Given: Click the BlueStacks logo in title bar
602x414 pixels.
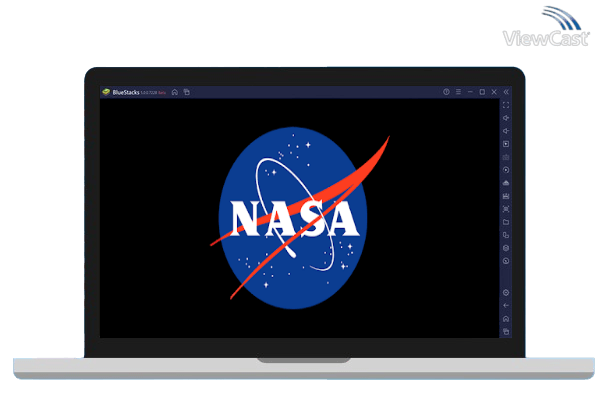Looking at the screenshot, I should pos(106,92).
